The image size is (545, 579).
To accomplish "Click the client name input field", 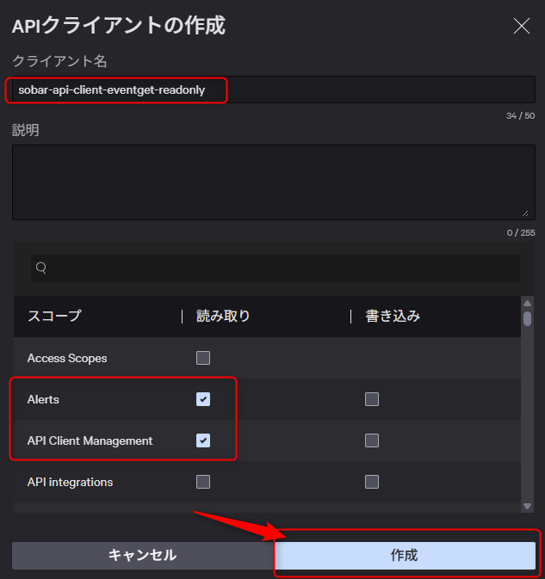I will (x=274, y=90).
